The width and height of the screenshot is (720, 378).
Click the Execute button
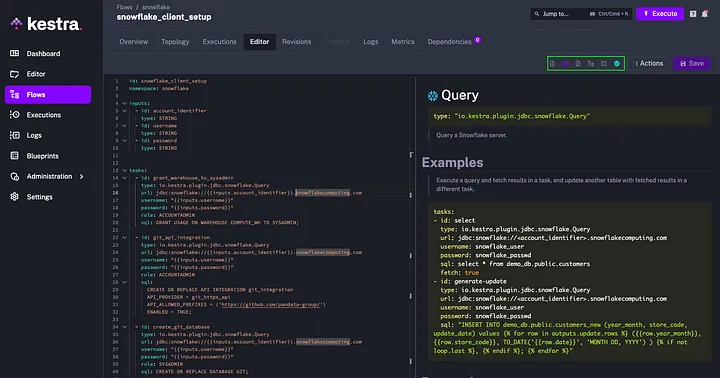click(x=660, y=14)
